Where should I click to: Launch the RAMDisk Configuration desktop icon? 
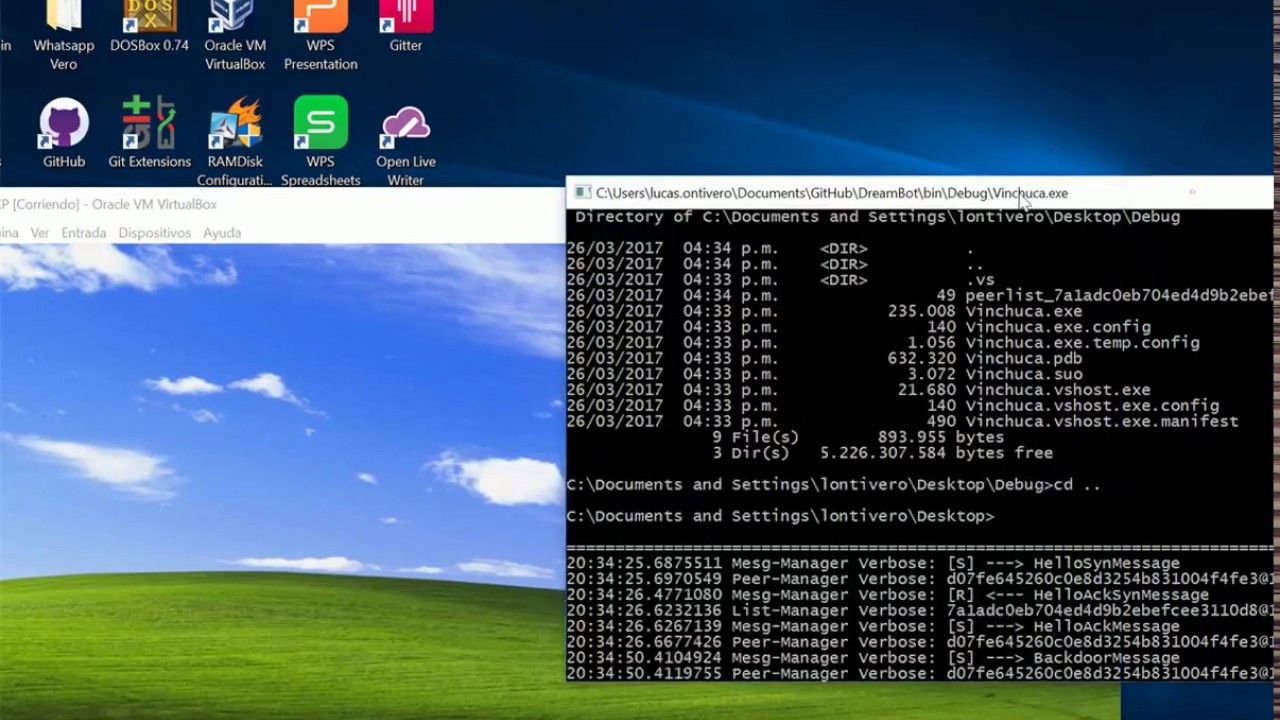point(235,142)
